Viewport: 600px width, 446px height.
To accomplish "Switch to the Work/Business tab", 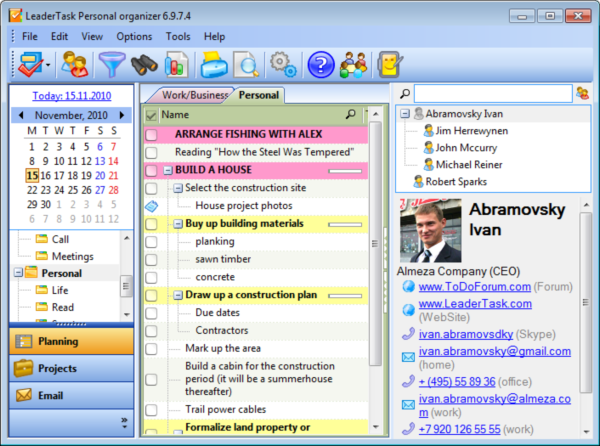I will tap(186, 95).
